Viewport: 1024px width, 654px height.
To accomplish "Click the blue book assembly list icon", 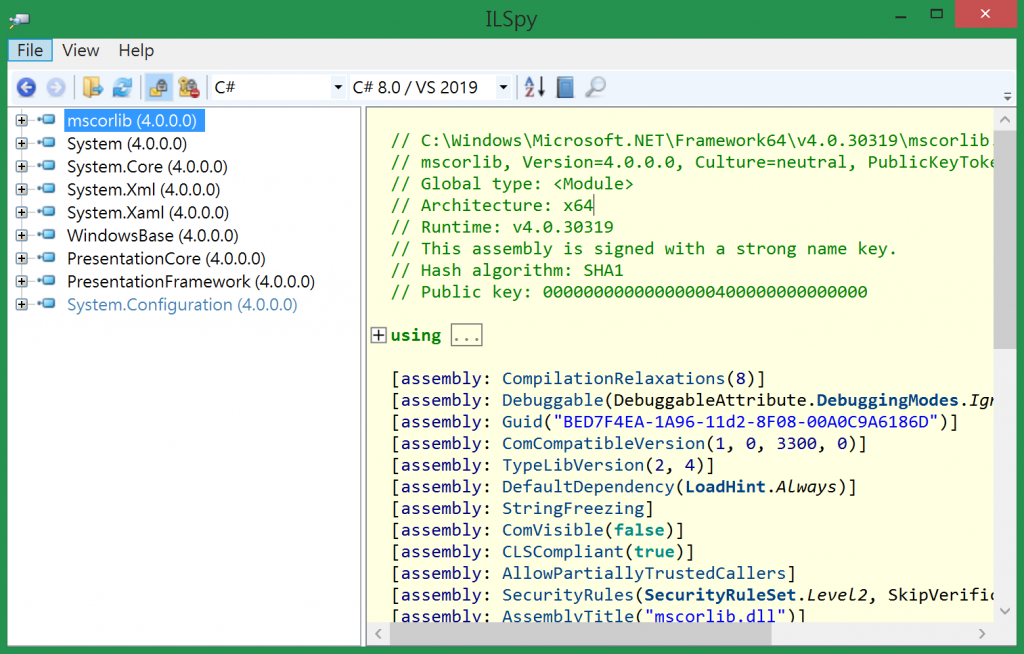I will (565, 87).
